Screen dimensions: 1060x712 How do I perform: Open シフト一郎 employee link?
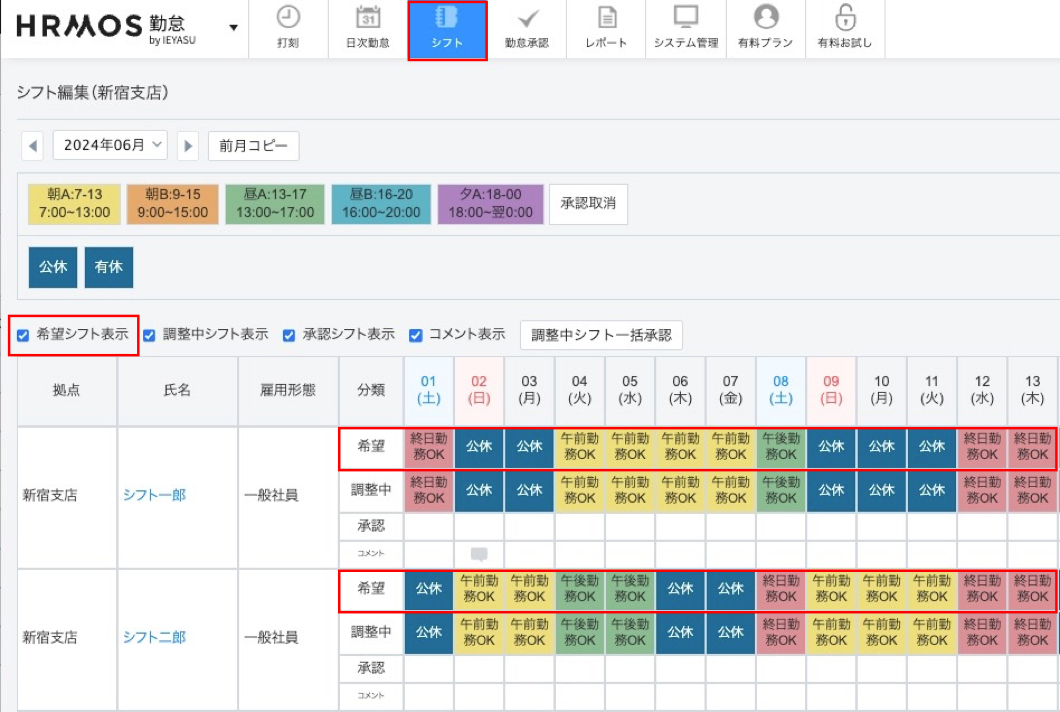click(154, 495)
